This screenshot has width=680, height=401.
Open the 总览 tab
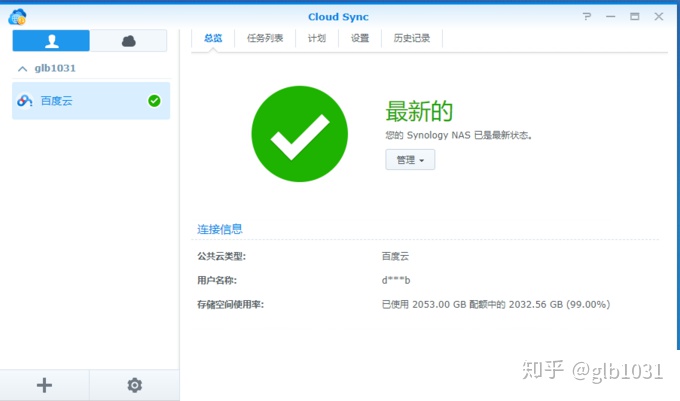213,38
